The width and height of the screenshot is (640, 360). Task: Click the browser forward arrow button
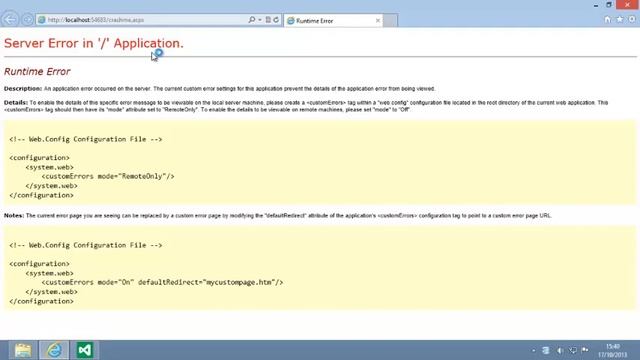(x=27, y=20)
